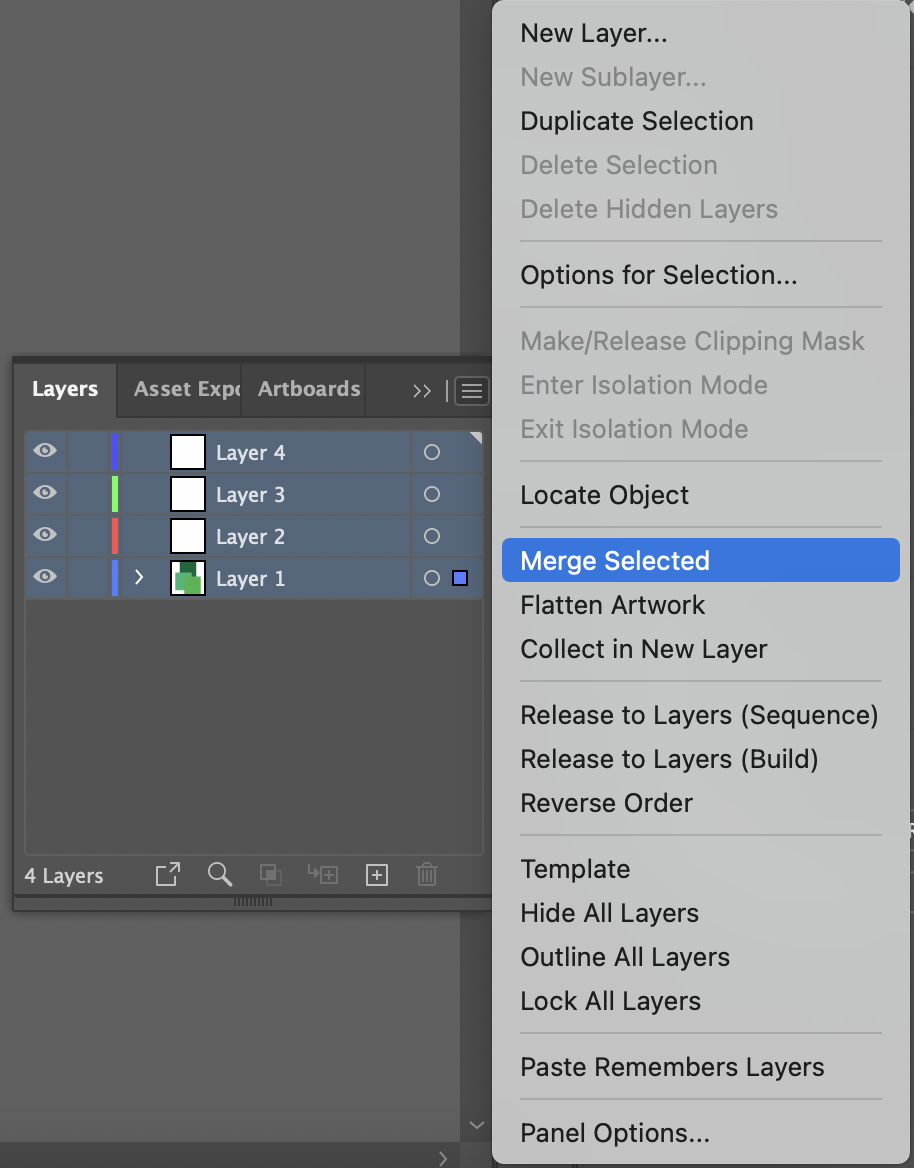Open Panel Options... from the menu
This screenshot has width=914, height=1168.
coord(615,1133)
